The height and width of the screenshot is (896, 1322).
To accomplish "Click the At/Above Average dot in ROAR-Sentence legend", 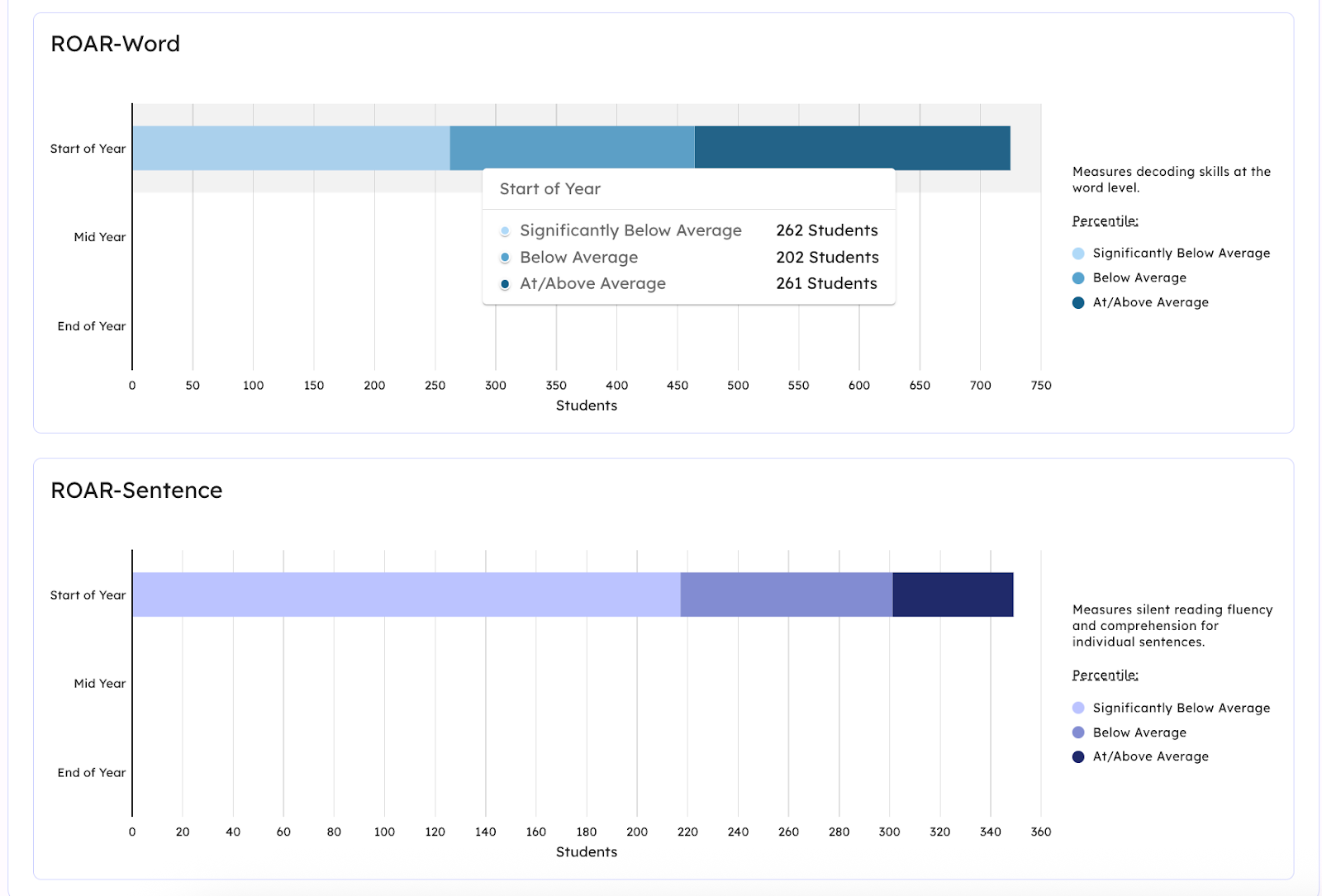I will (x=1078, y=756).
